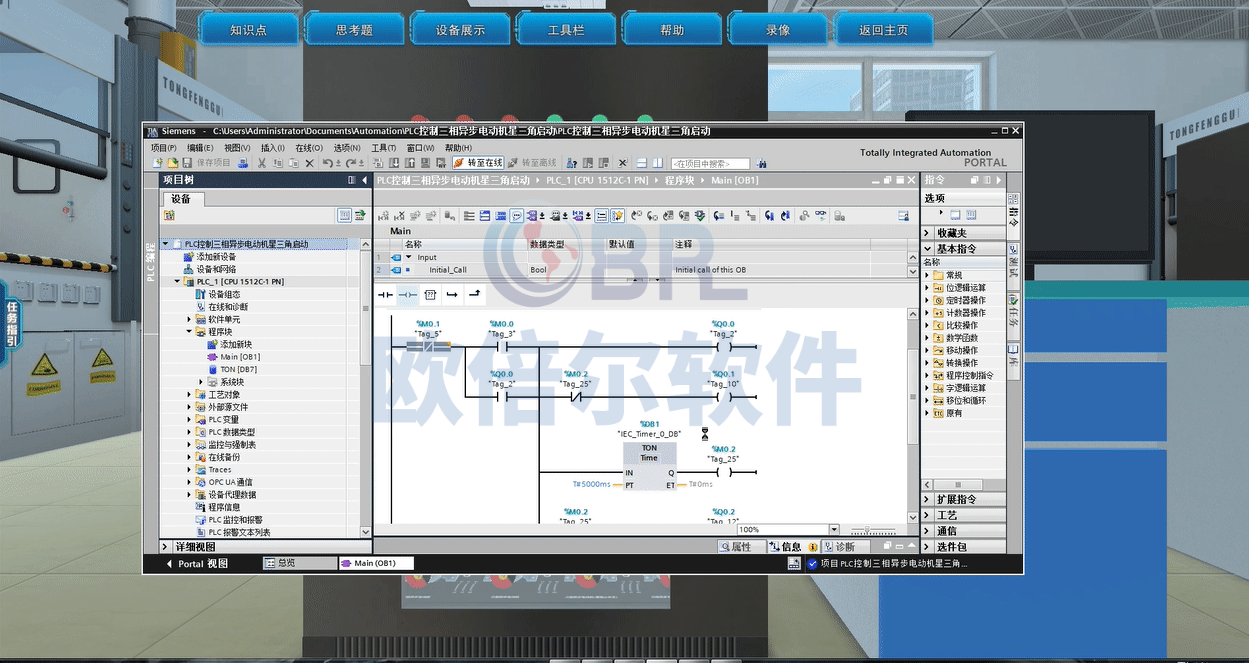Click the TON [DB7] data block icon
This screenshot has width=1249, height=663.
pyautogui.click(x=212, y=370)
